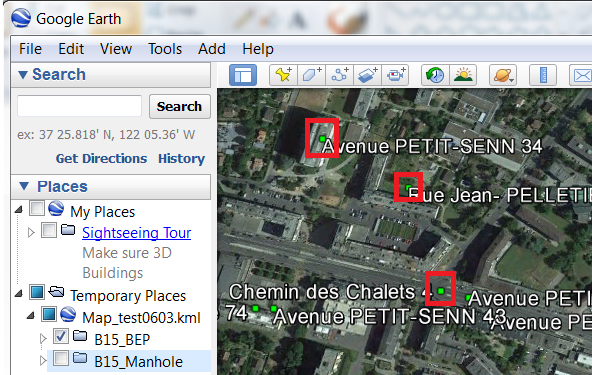Check the My Places checkbox

pyautogui.click(x=37, y=208)
